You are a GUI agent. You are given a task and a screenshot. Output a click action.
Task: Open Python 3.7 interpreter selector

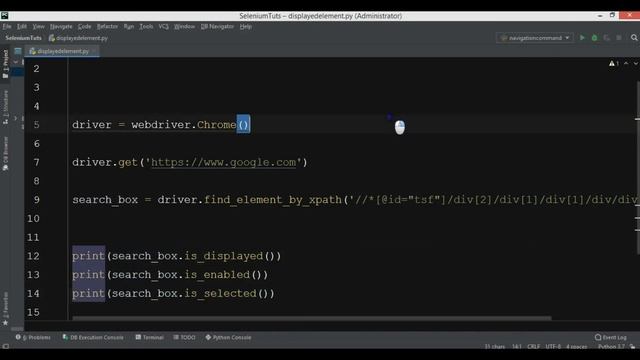611,347
